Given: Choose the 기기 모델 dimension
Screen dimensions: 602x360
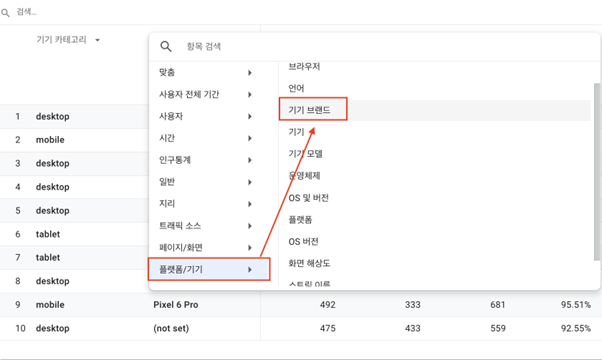Looking at the screenshot, I should [x=306, y=154].
